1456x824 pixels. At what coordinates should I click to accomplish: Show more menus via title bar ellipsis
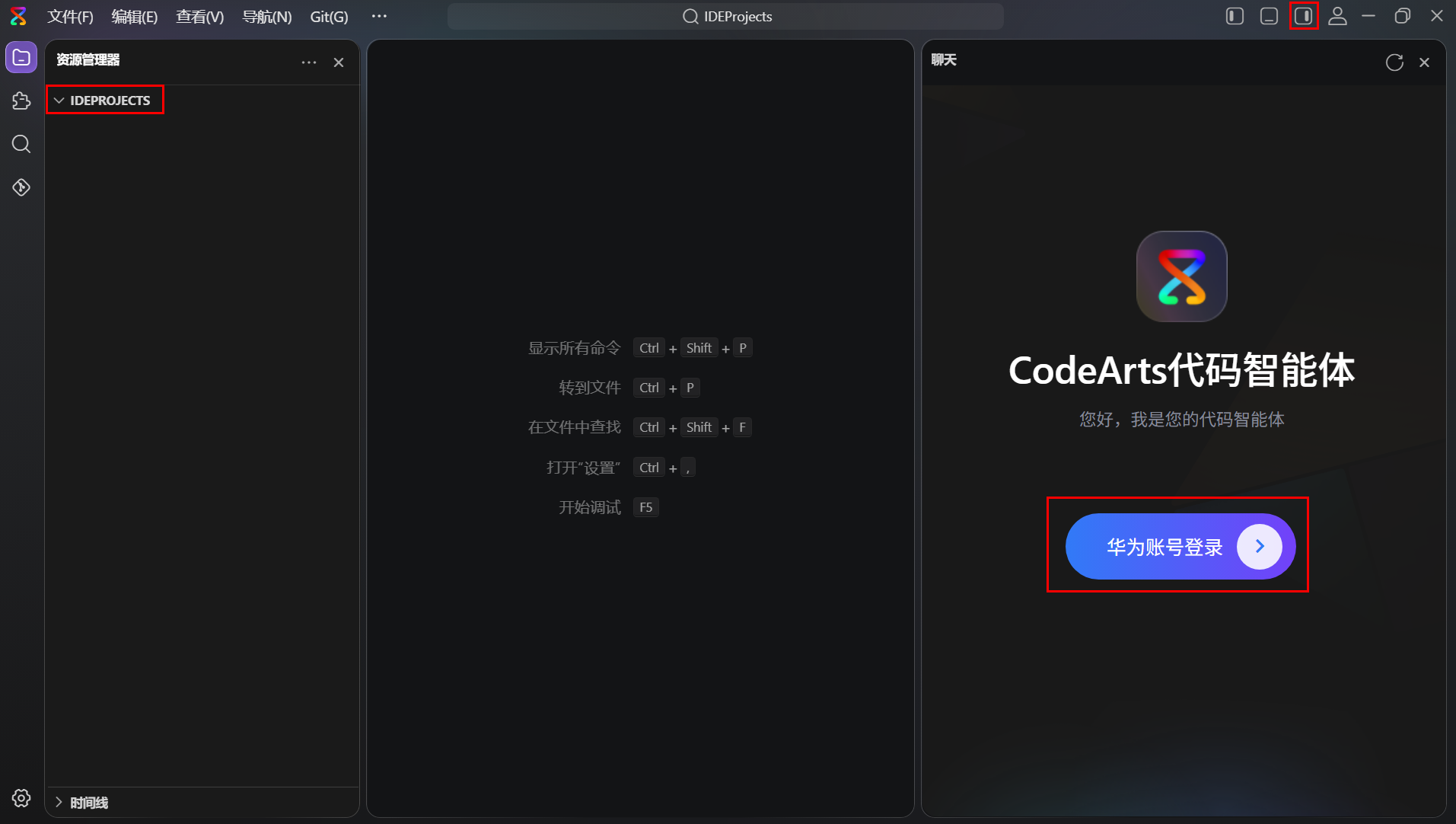(x=379, y=16)
